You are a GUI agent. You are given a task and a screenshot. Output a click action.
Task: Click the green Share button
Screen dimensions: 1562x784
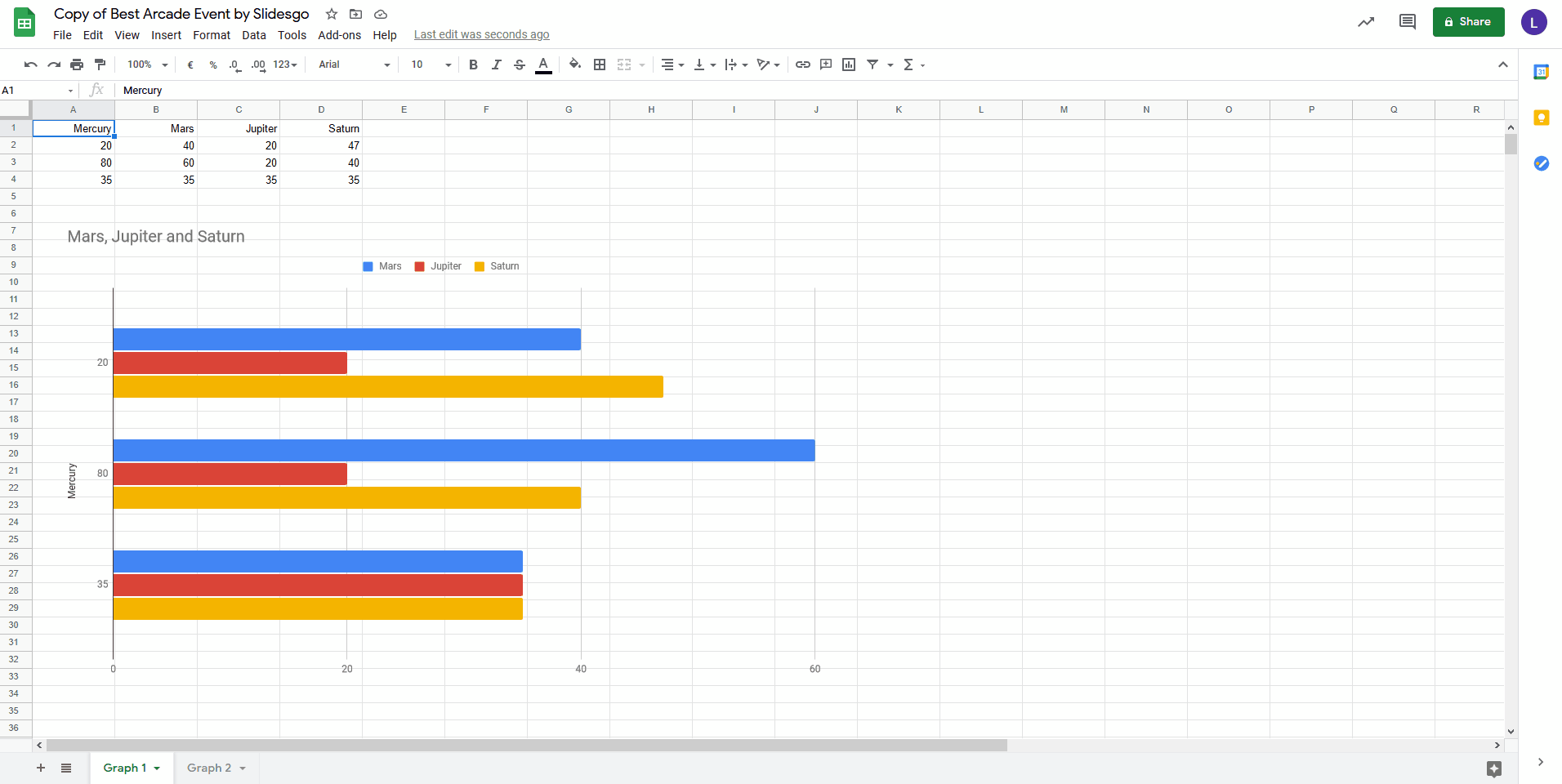tap(1468, 22)
